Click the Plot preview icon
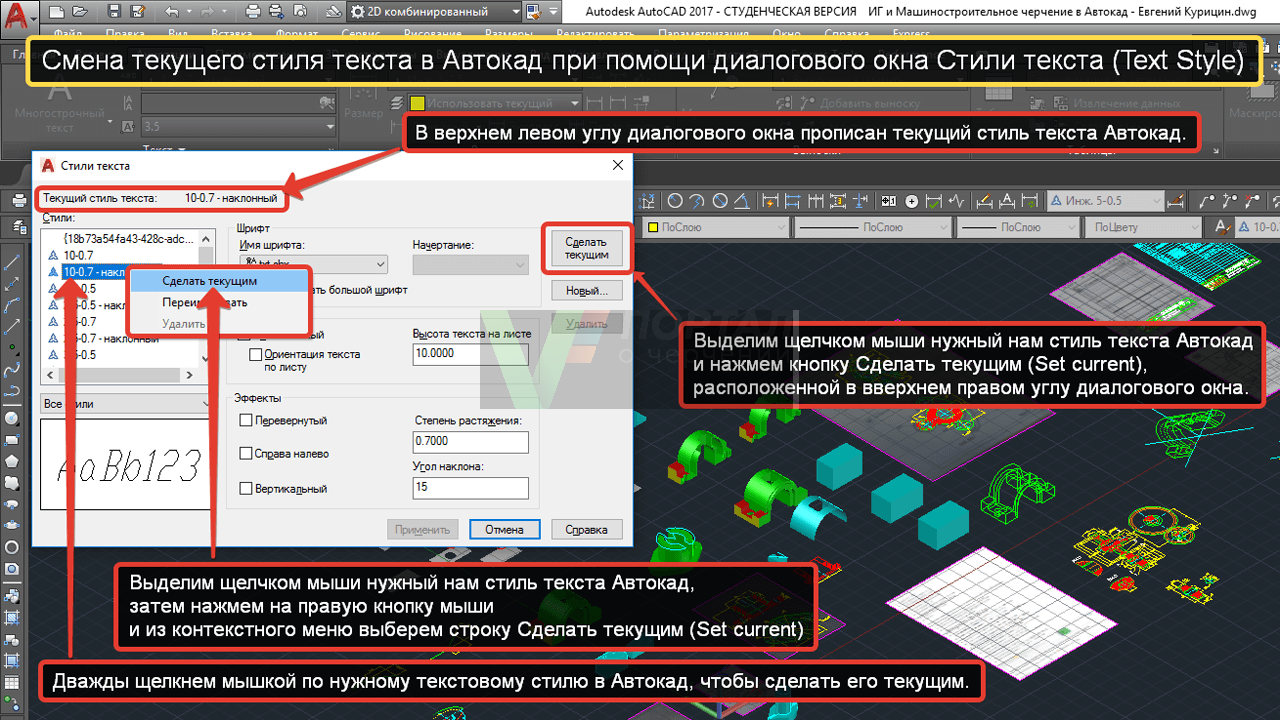This screenshot has height=720, width=1280. 299,12
